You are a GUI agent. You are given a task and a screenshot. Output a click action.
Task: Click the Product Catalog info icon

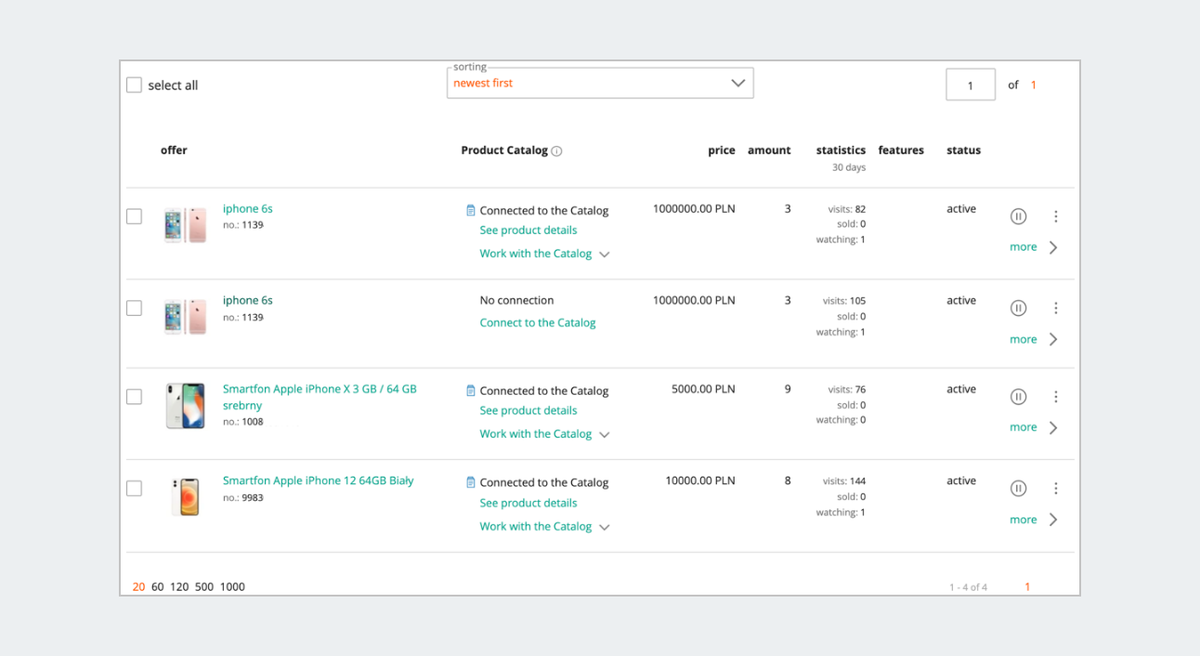(557, 151)
